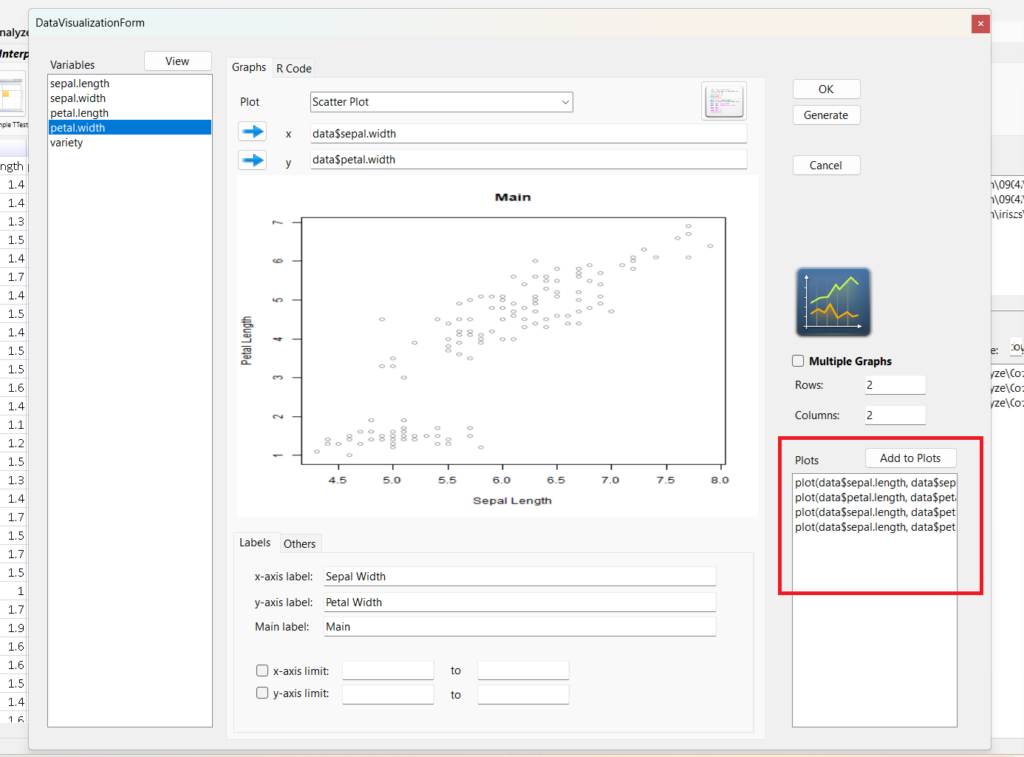Select variety in the Variables list
1024x757 pixels.
click(67, 142)
